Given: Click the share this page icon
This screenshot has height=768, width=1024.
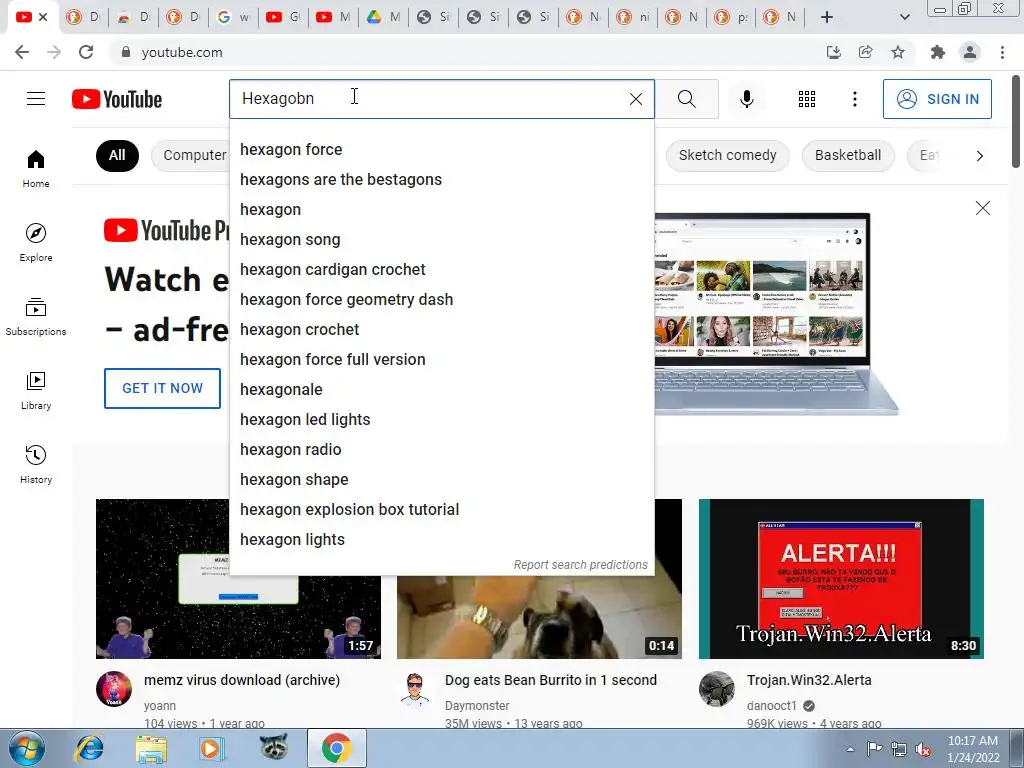Looking at the screenshot, I should [x=866, y=52].
